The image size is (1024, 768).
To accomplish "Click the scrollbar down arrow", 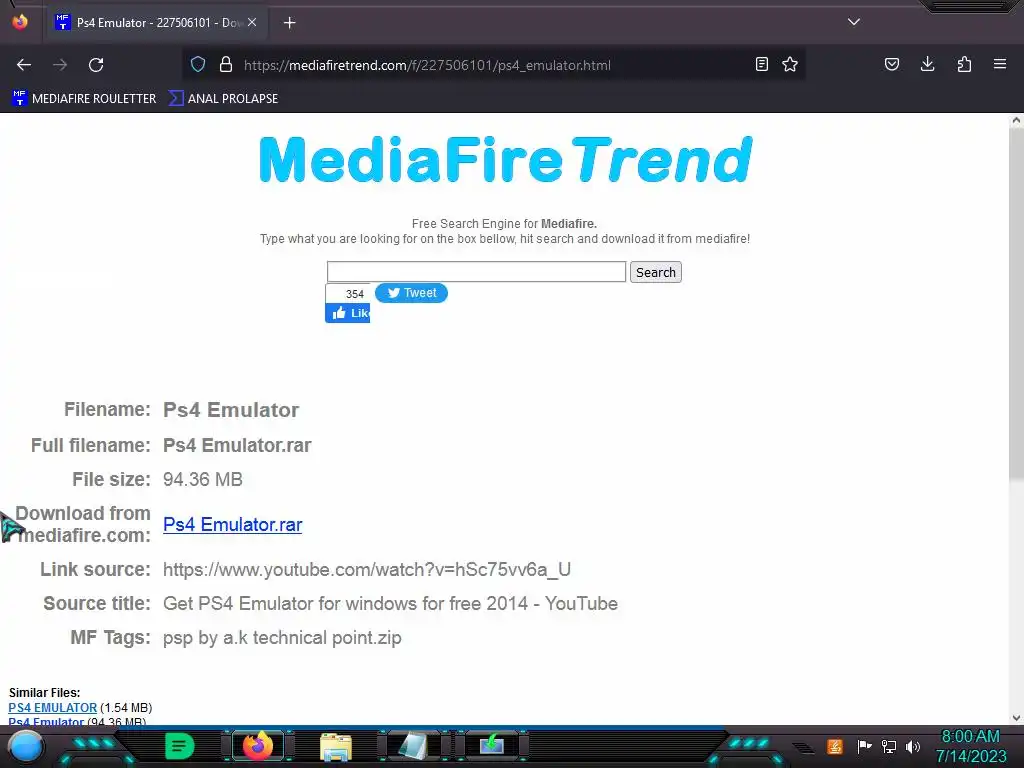I will pyautogui.click(x=1016, y=718).
